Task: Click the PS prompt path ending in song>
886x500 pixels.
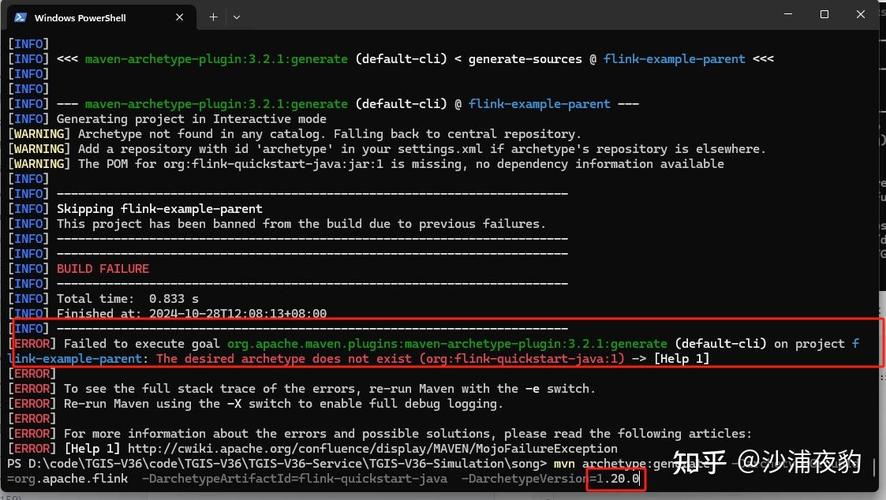Action: pos(277,464)
